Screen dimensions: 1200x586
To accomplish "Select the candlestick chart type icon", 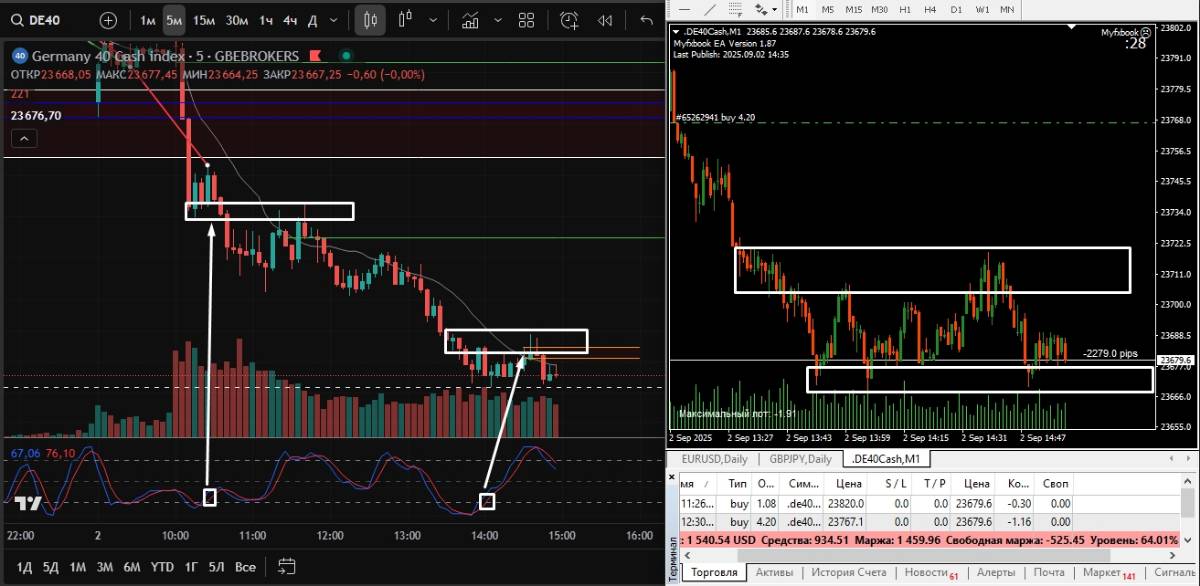I will coord(370,20).
